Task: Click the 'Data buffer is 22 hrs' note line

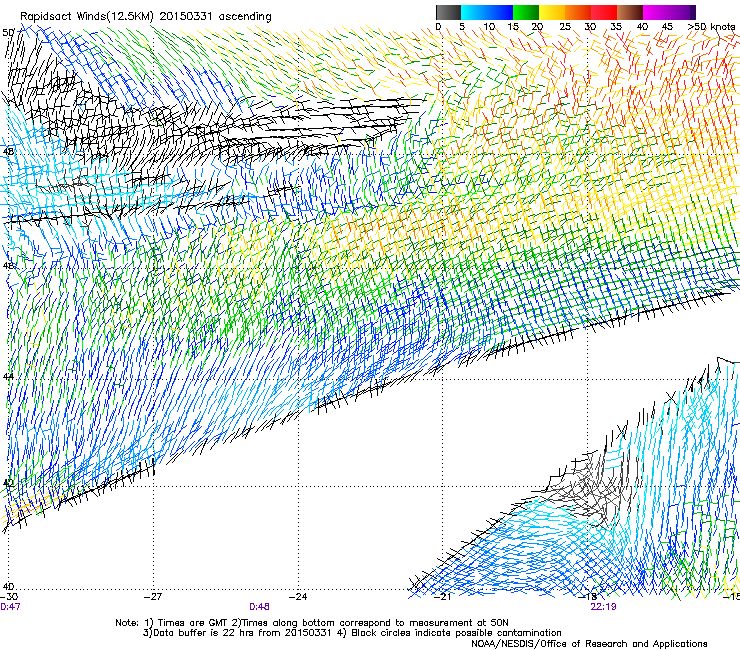Action: pos(352,633)
